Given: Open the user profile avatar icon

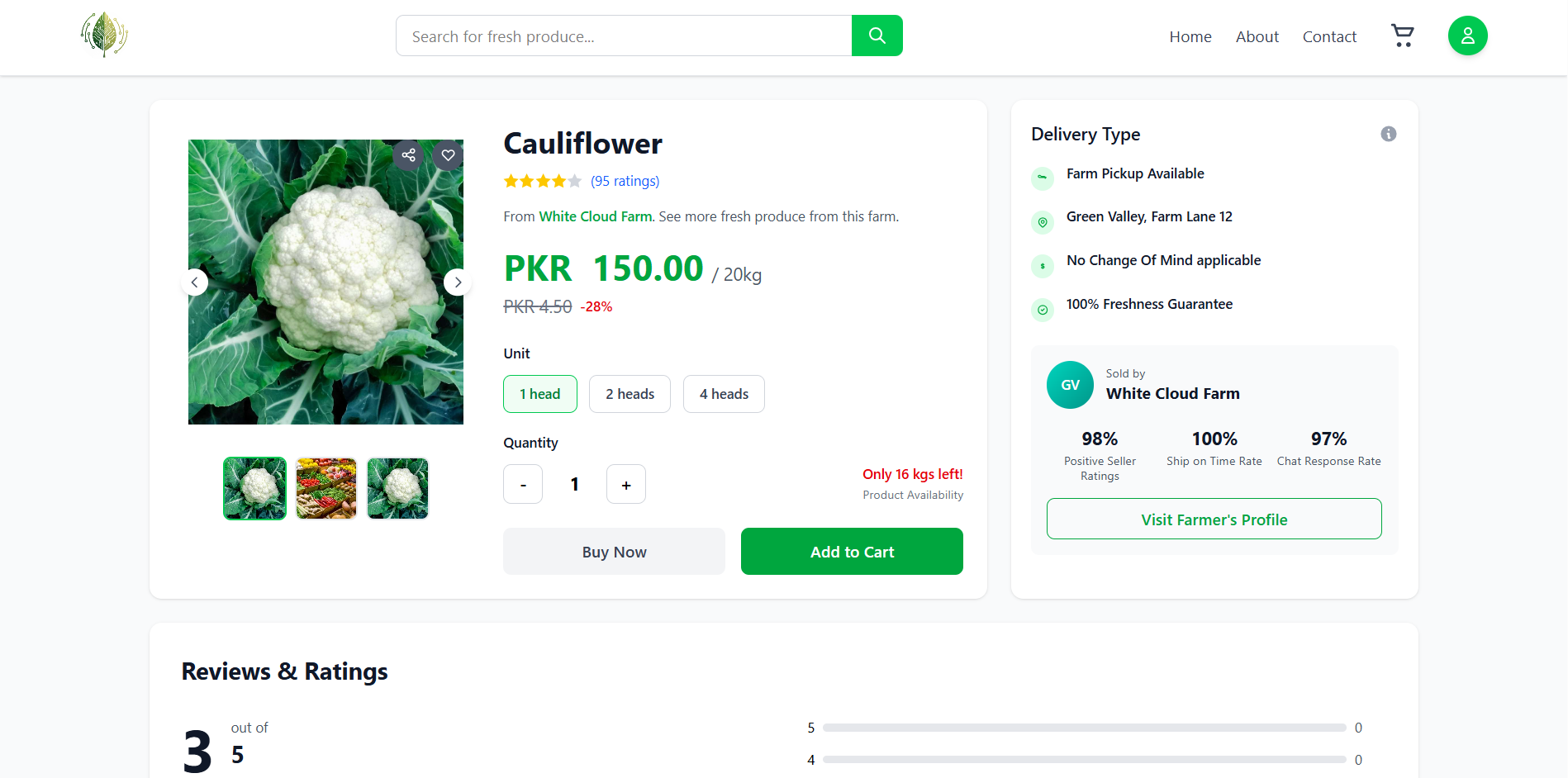Looking at the screenshot, I should 1467,36.
